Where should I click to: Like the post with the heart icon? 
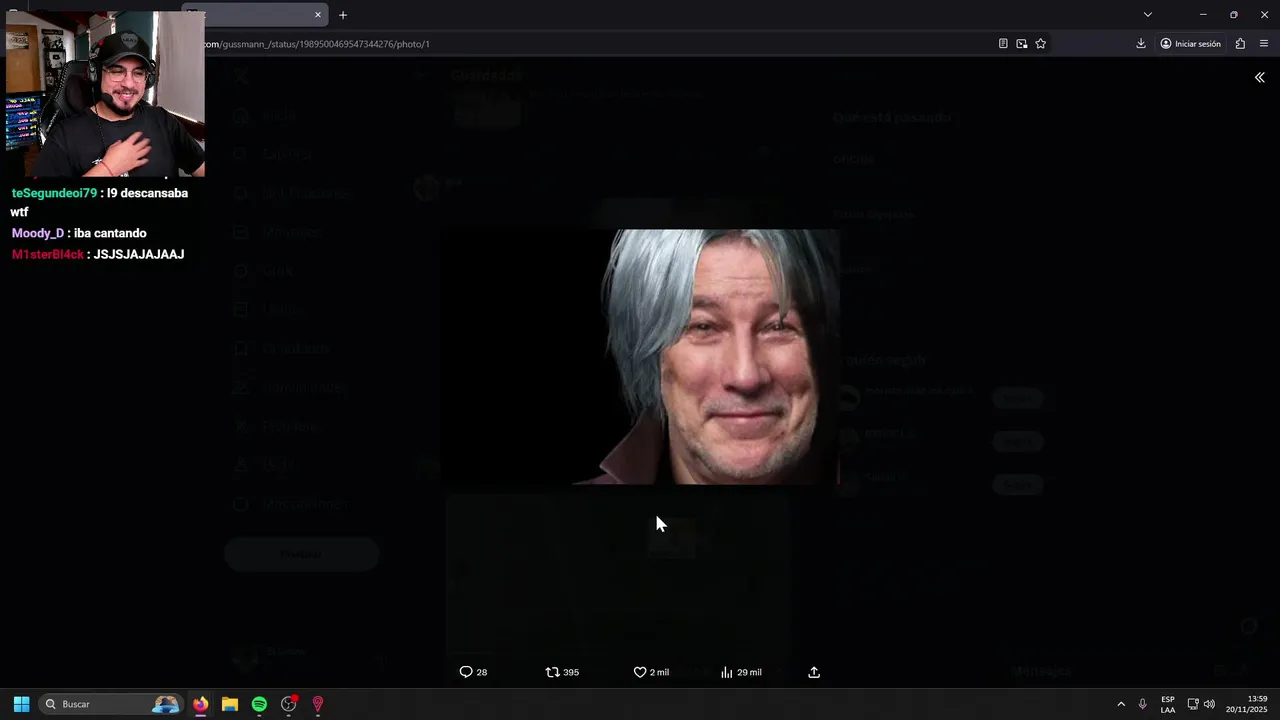point(651,672)
